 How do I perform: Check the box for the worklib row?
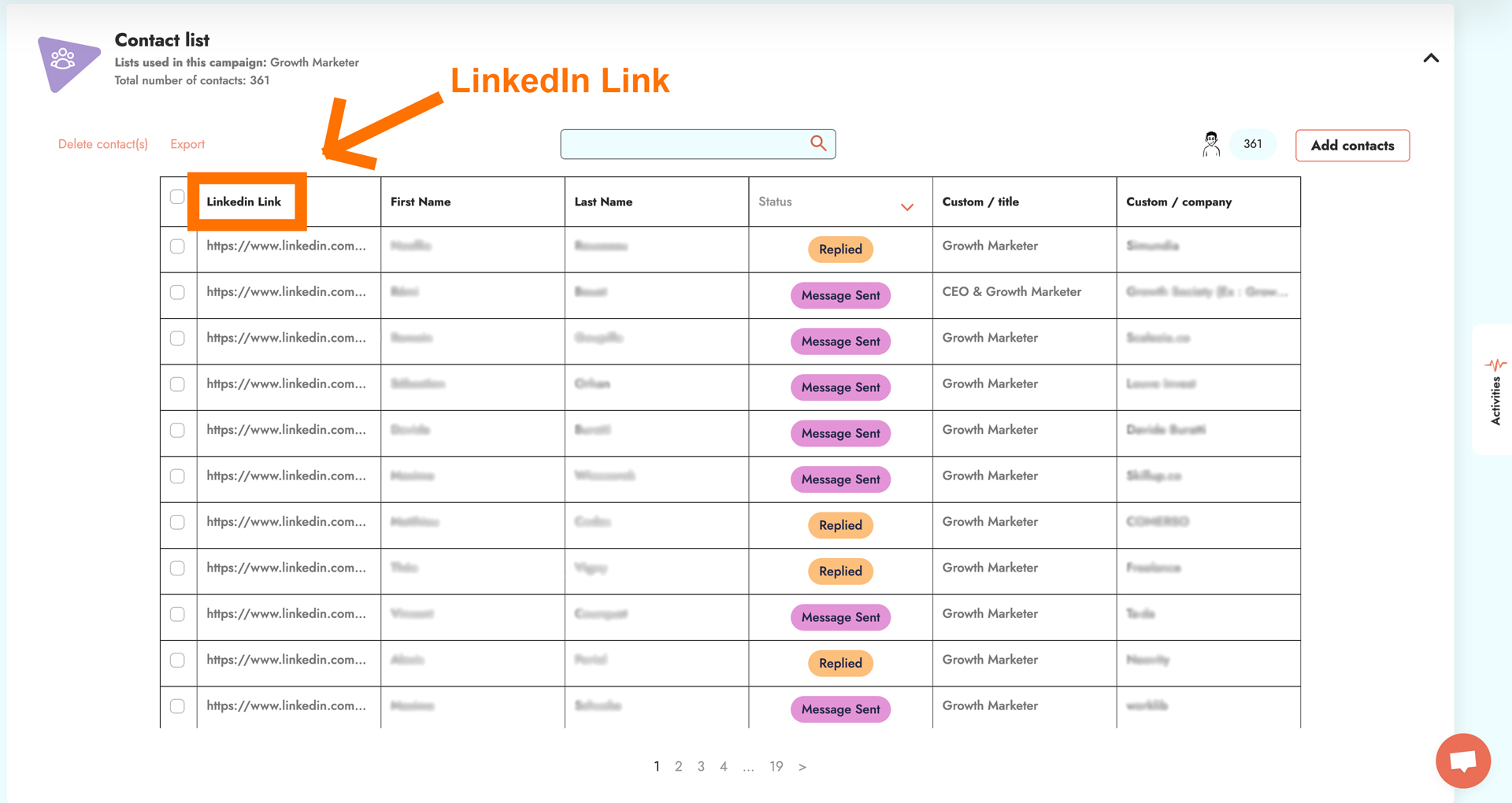pyautogui.click(x=177, y=706)
